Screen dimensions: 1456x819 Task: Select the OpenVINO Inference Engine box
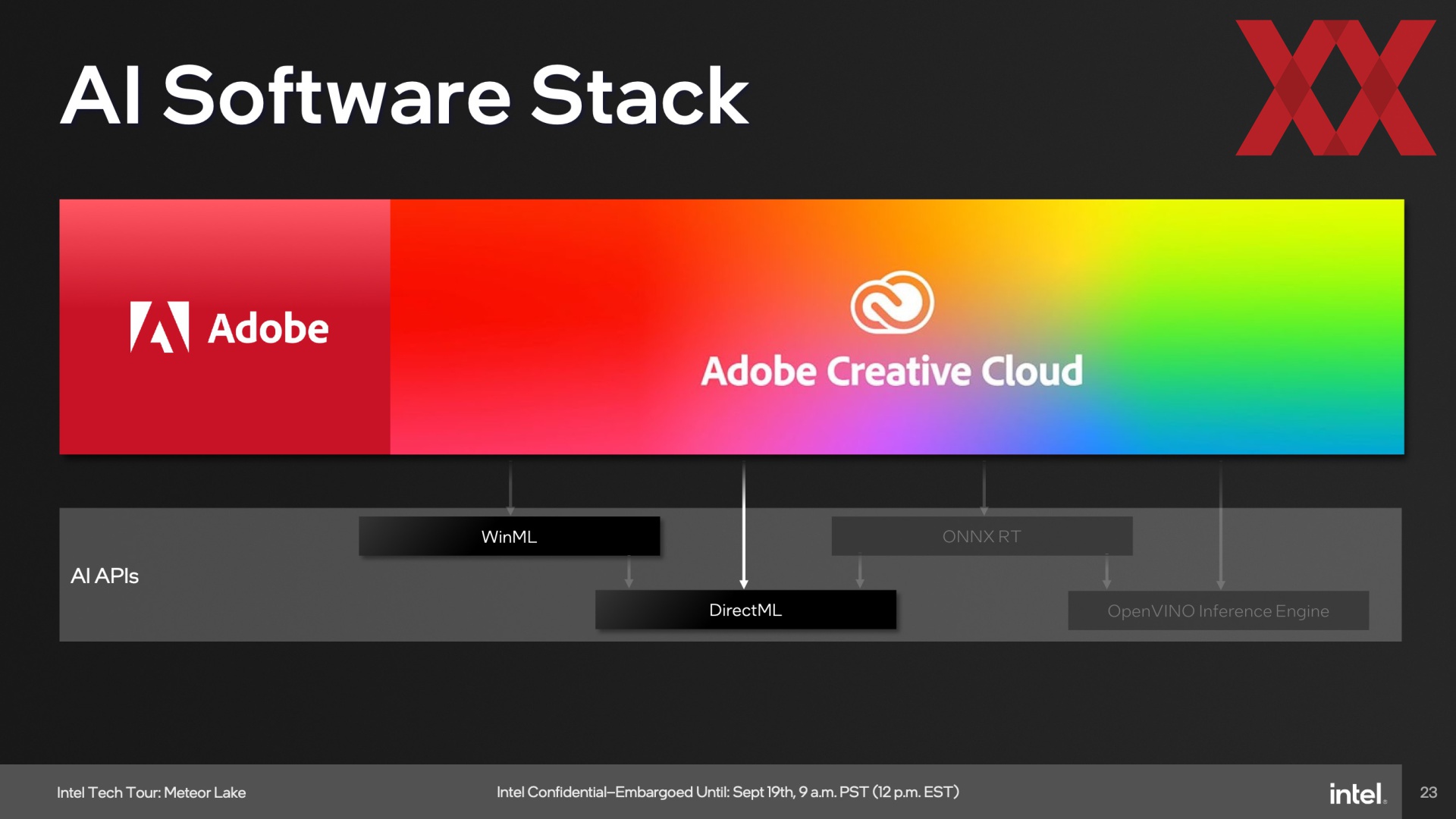(x=1218, y=610)
